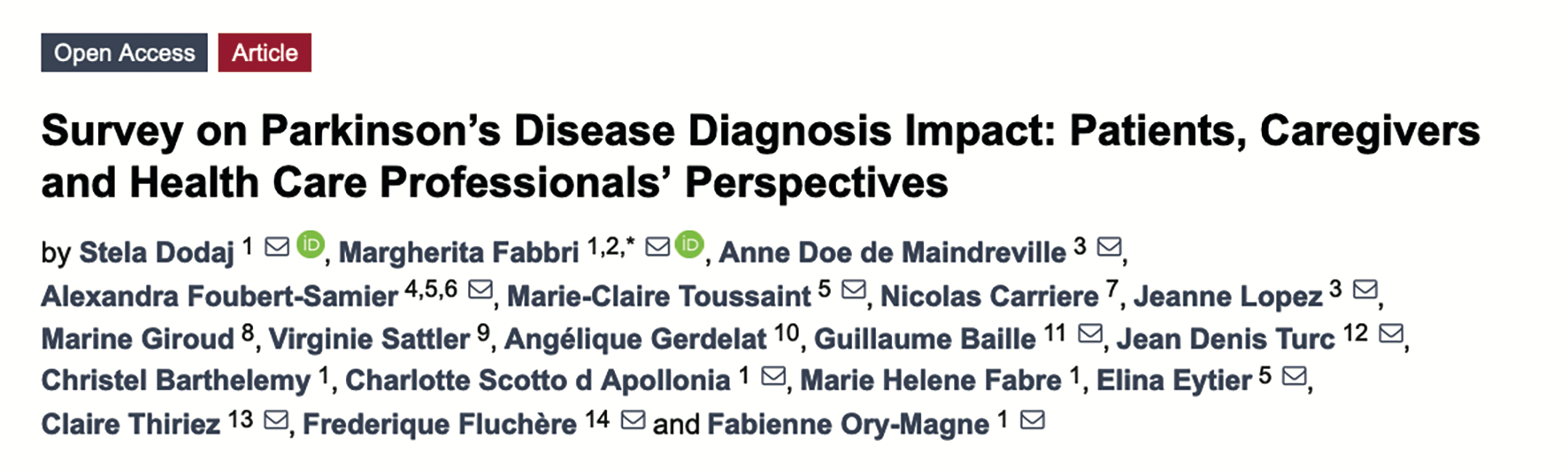Viewport: 1568px width, 470px height.
Task: Select author name Virginie Sattler
Action: pos(369,339)
